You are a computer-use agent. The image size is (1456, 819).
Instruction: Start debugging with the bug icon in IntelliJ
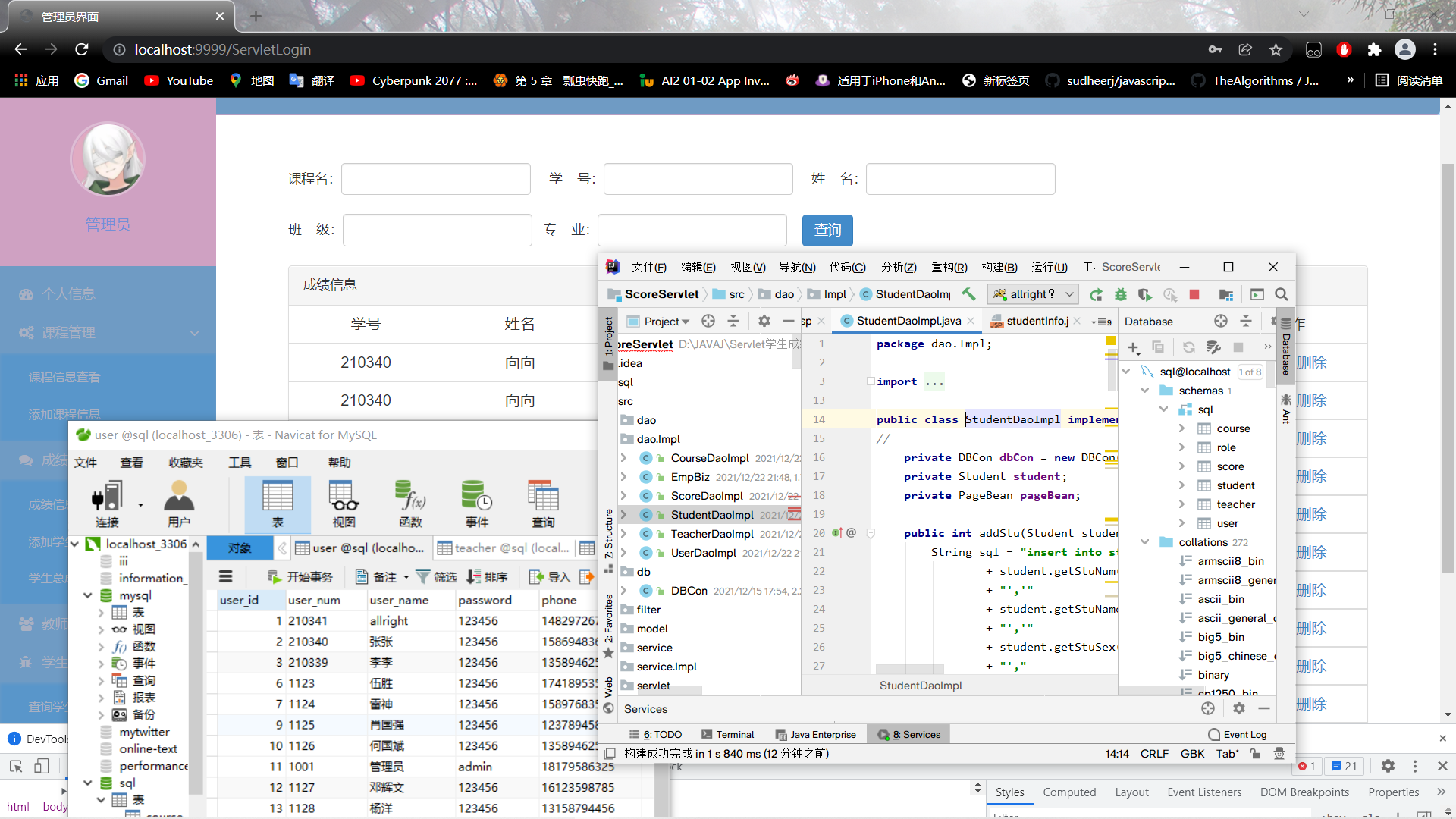[x=1121, y=295]
